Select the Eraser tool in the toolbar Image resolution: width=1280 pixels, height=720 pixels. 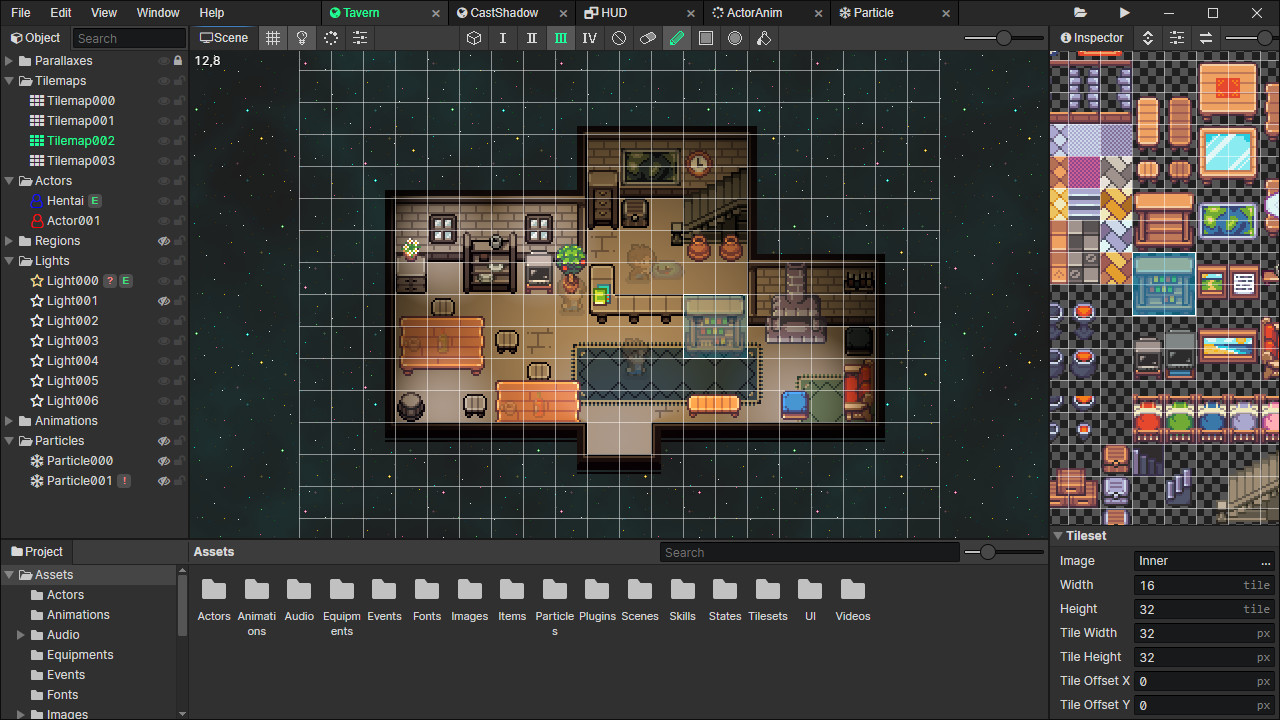(647, 37)
